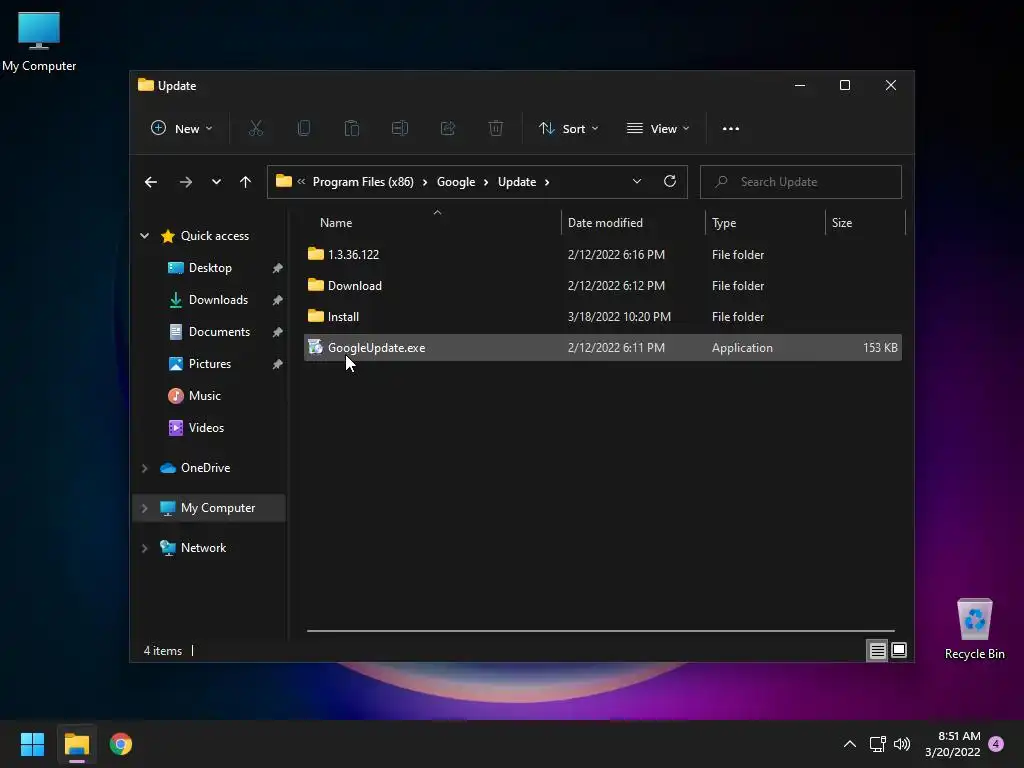
Task: Click the horizontal scrollbar in file list
Action: (600, 631)
